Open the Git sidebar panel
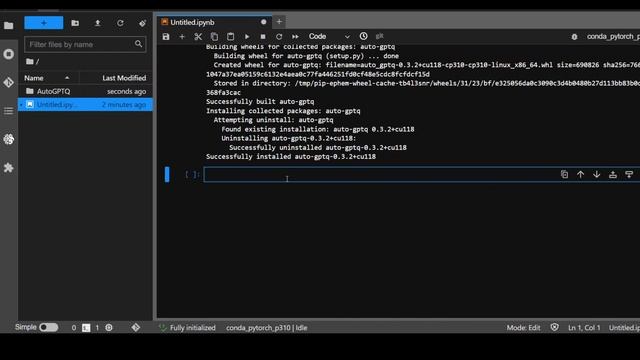Viewport: 640px width, 360px height. point(9,82)
